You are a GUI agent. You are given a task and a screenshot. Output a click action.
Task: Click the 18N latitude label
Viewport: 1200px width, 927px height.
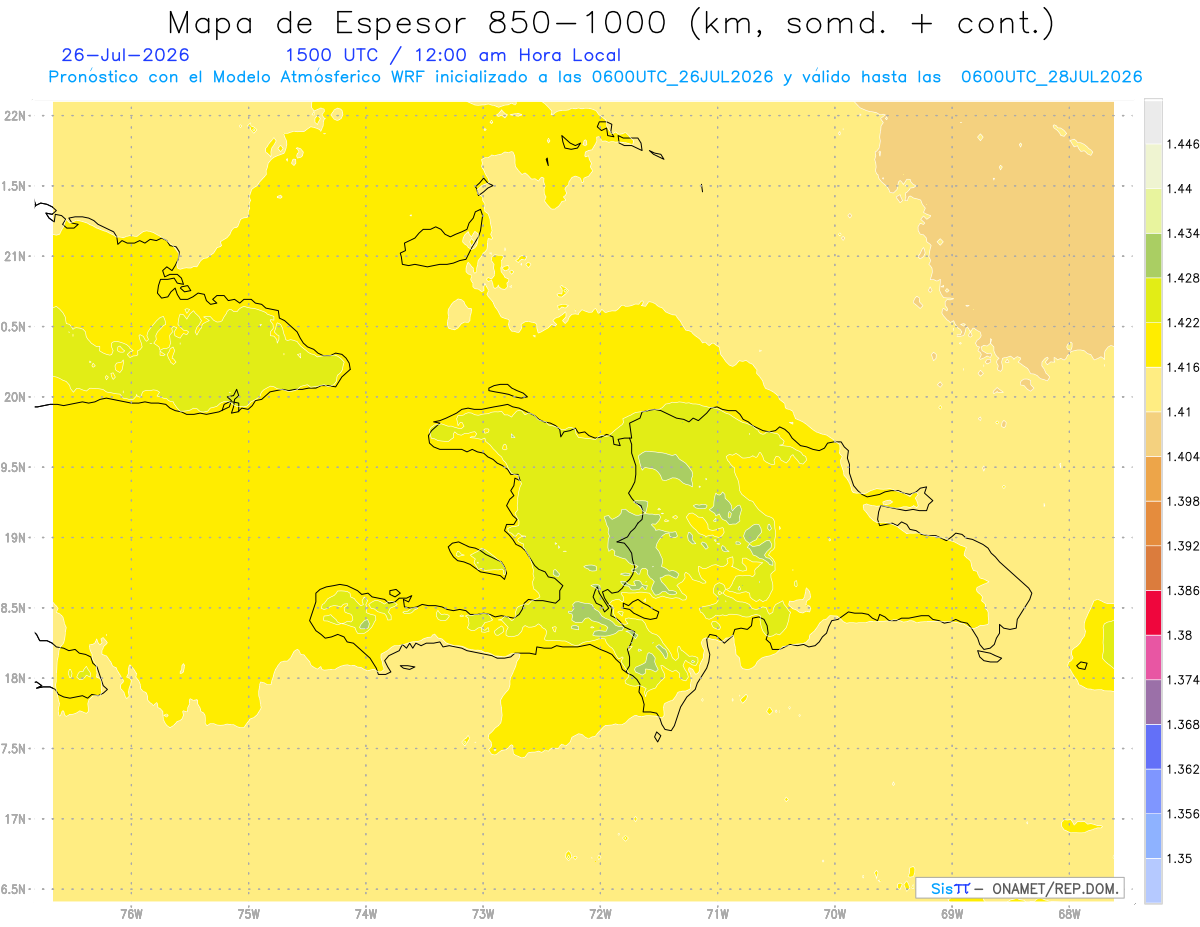(x=14, y=678)
